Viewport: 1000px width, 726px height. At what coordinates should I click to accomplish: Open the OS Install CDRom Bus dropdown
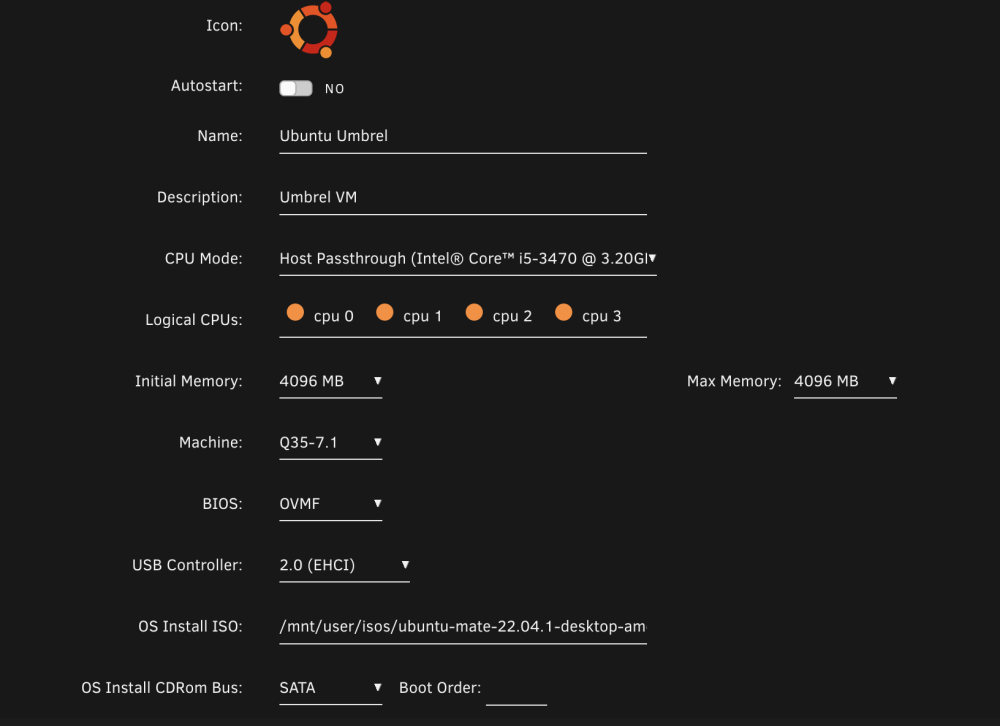[330, 688]
